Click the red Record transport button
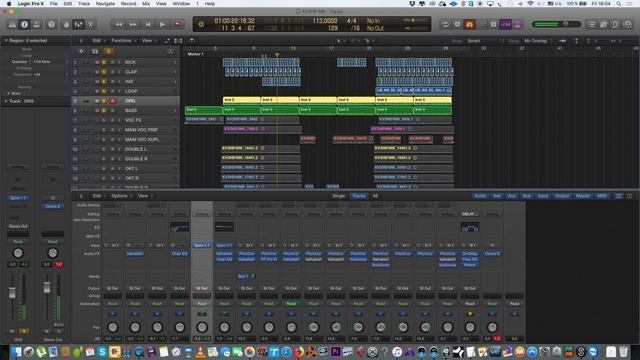This screenshot has height=360, width=640. (177, 24)
